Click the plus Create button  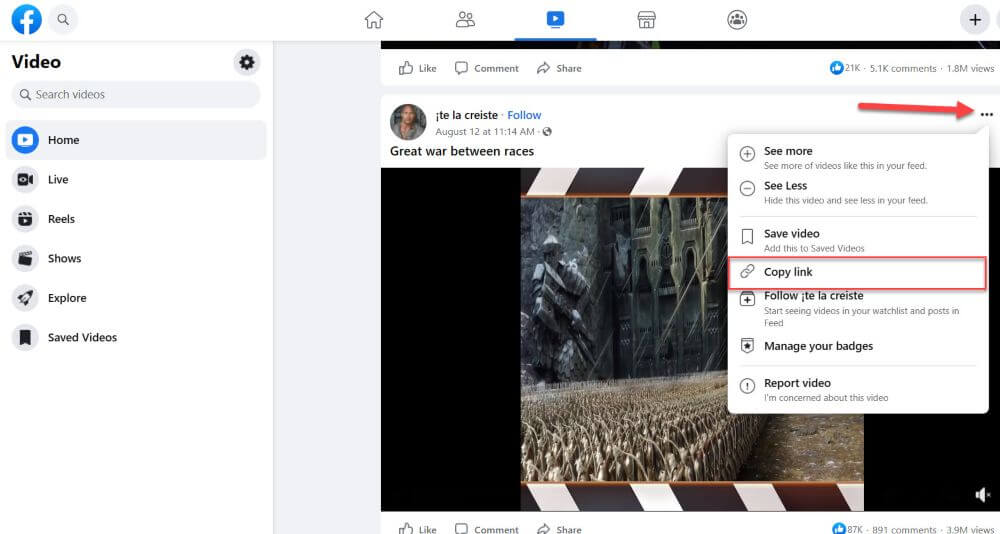click(974, 20)
